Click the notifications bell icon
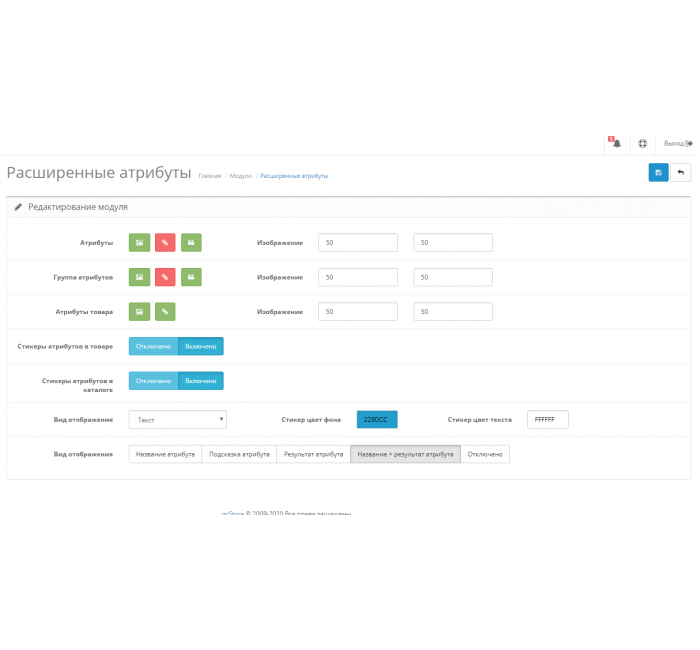 coord(617,143)
